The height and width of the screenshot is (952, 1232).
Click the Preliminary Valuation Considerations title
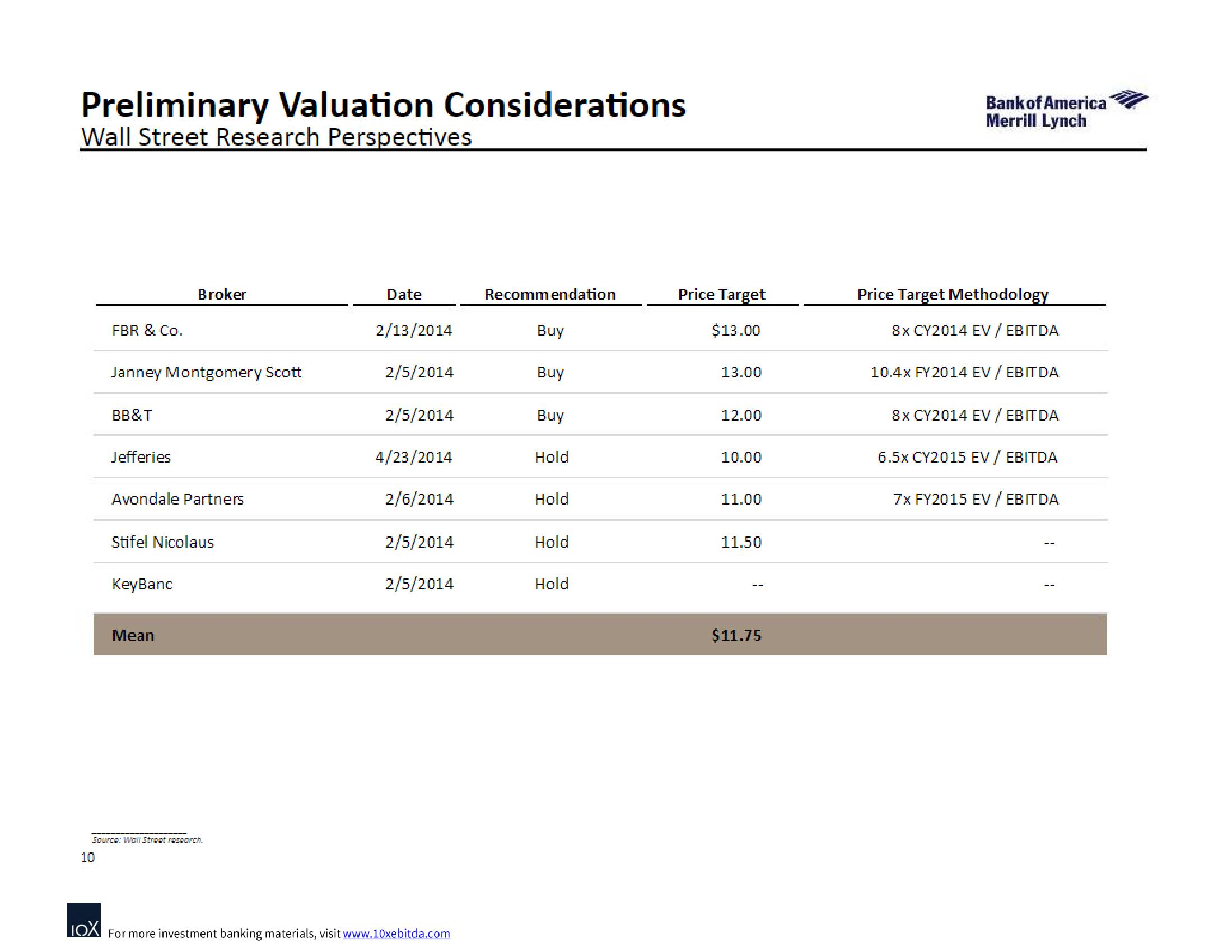pyautogui.click(x=383, y=105)
